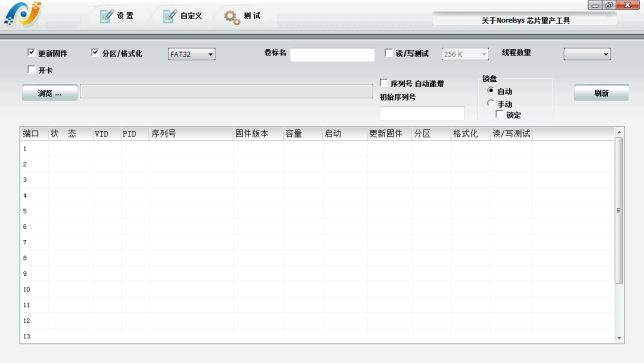Select port row 11 in table
This screenshot has height=363, width=644.
[317, 305]
